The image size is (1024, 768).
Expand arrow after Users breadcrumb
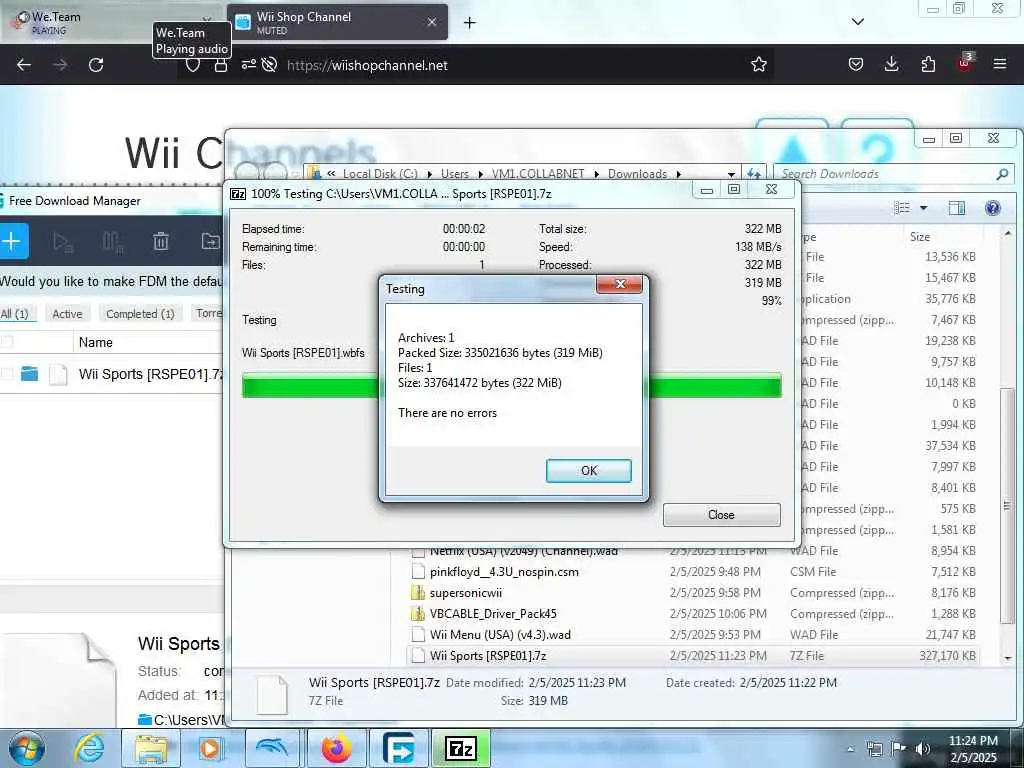pyautogui.click(x=481, y=174)
